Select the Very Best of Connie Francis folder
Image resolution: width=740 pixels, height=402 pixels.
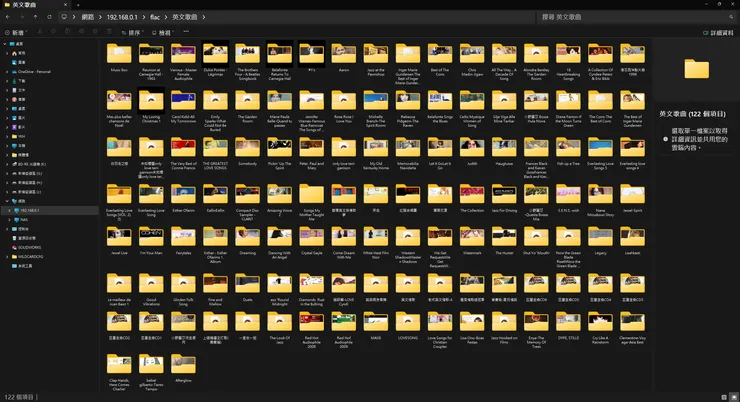pyautogui.click(x=183, y=153)
